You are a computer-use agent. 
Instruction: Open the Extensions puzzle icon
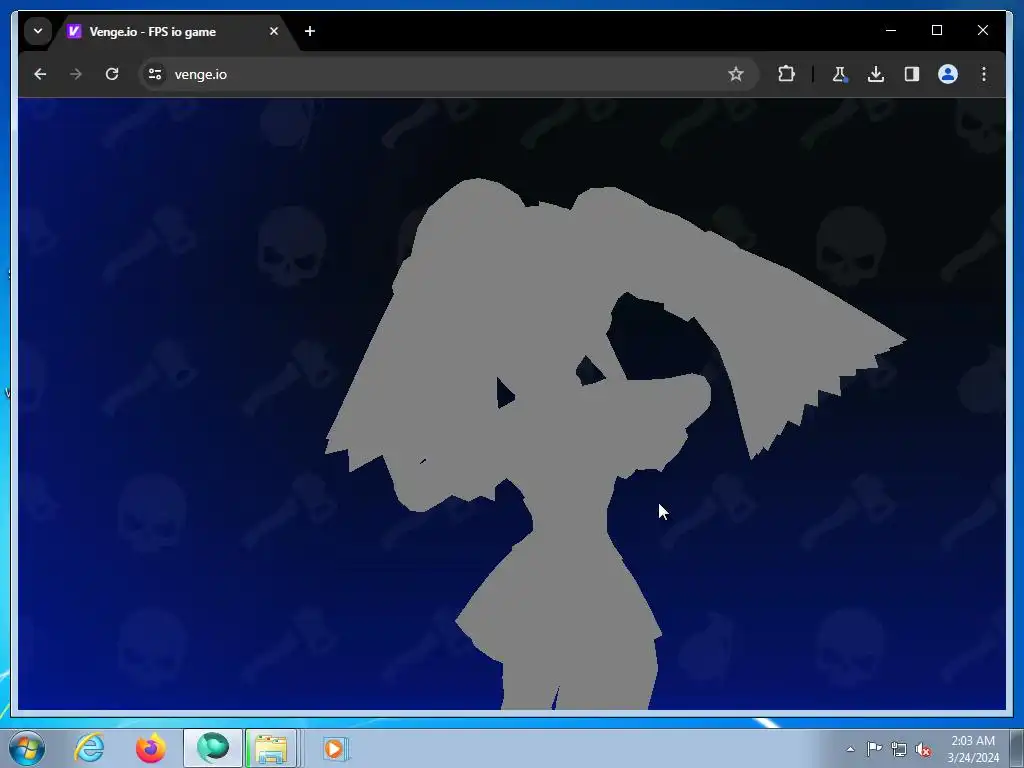click(786, 74)
